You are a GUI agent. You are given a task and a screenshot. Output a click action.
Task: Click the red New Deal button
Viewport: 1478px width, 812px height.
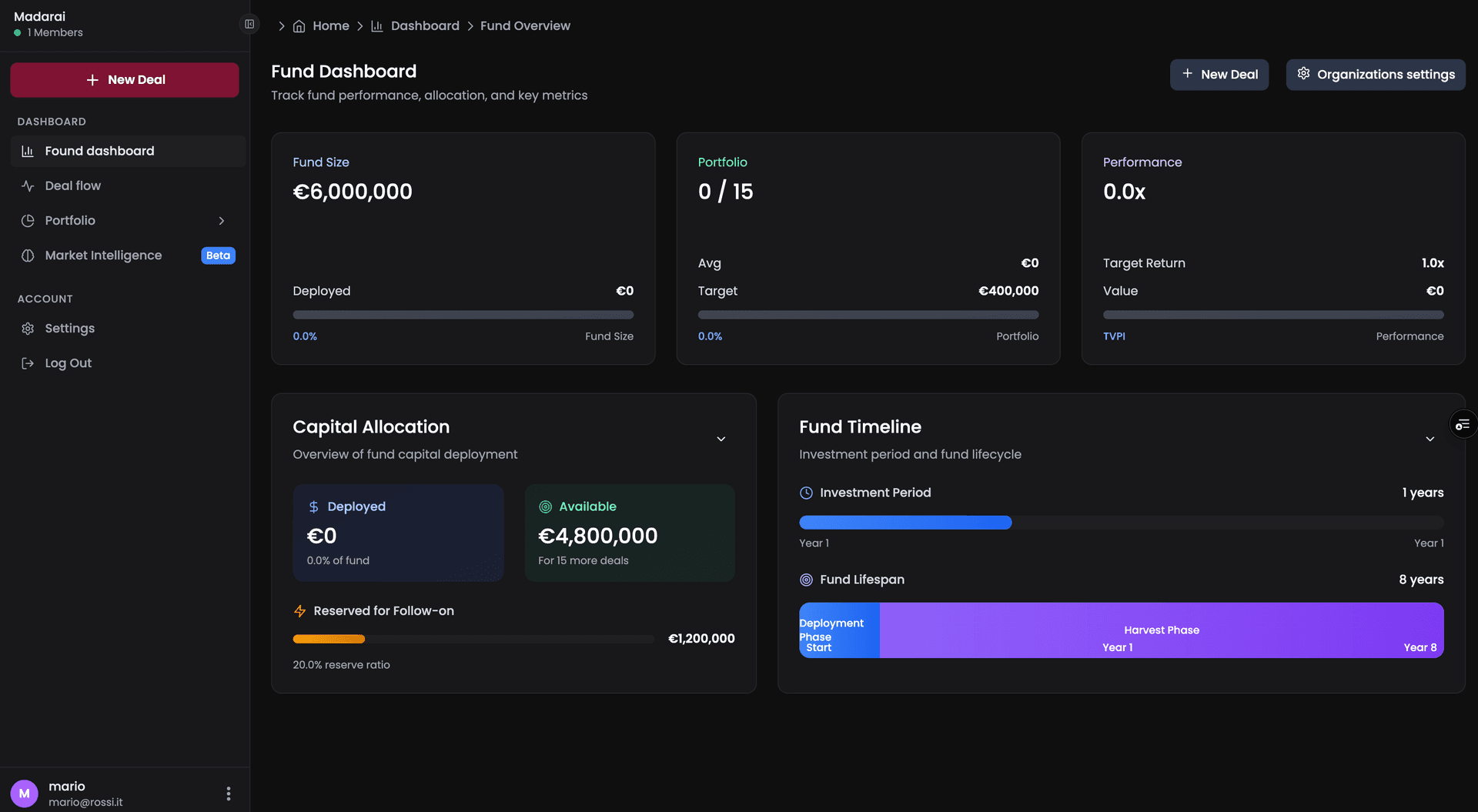(x=124, y=79)
